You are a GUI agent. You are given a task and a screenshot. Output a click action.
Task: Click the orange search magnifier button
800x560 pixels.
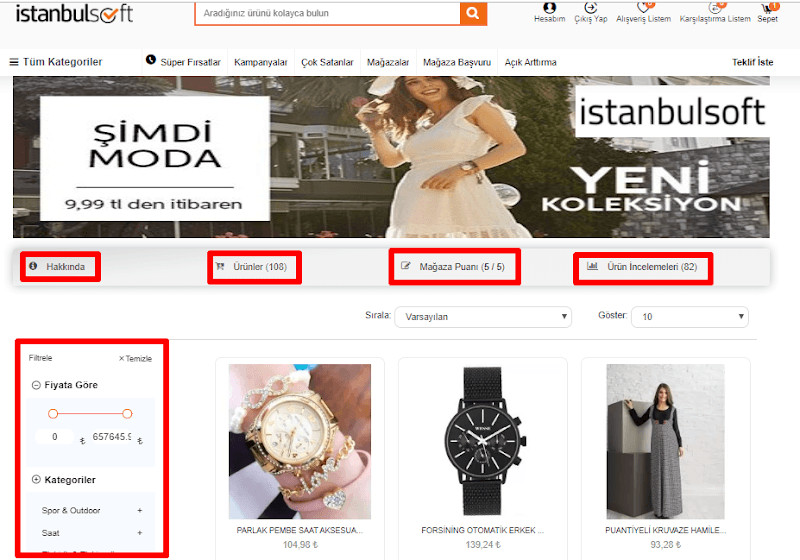[x=473, y=13]
